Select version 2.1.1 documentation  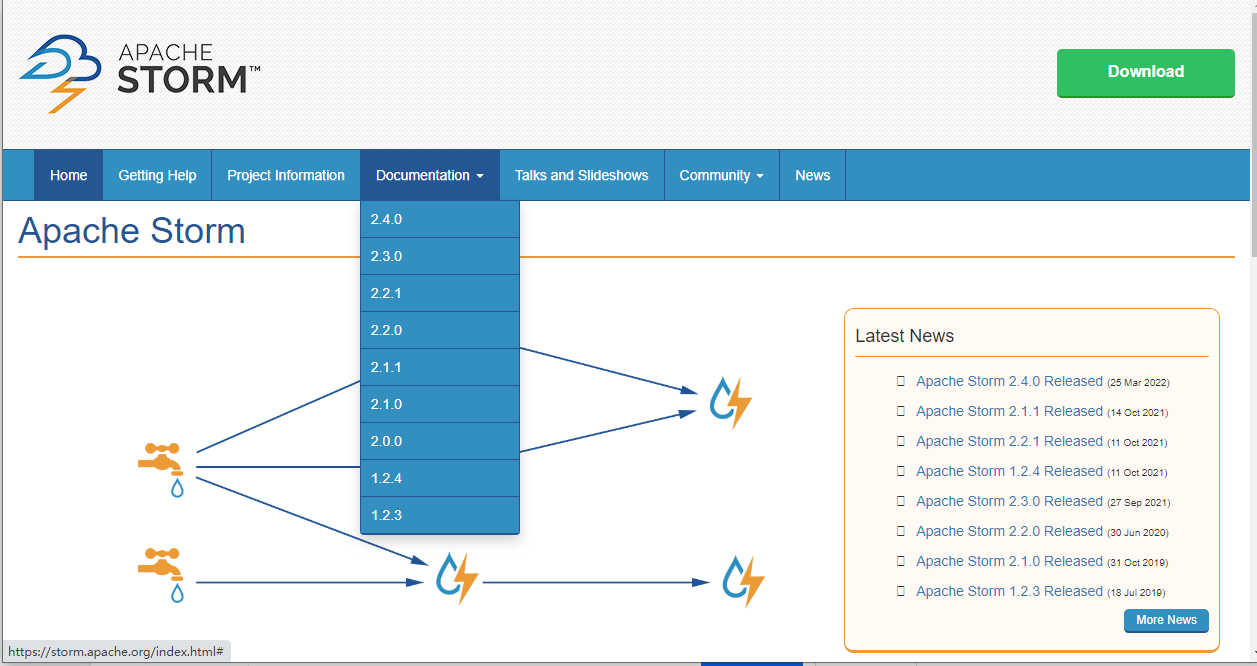tap(440, 367)
